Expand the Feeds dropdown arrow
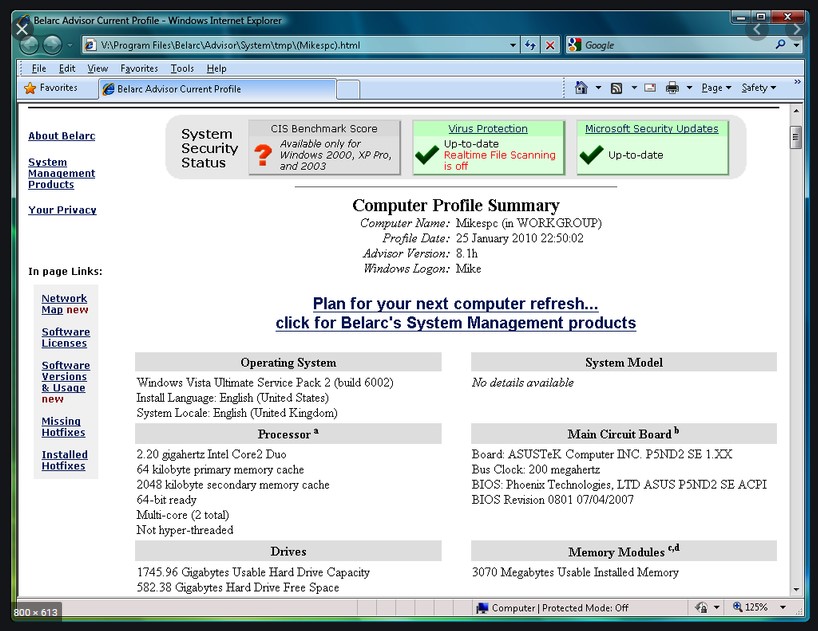This screenshot has width=818, height=631. [634, 88]
